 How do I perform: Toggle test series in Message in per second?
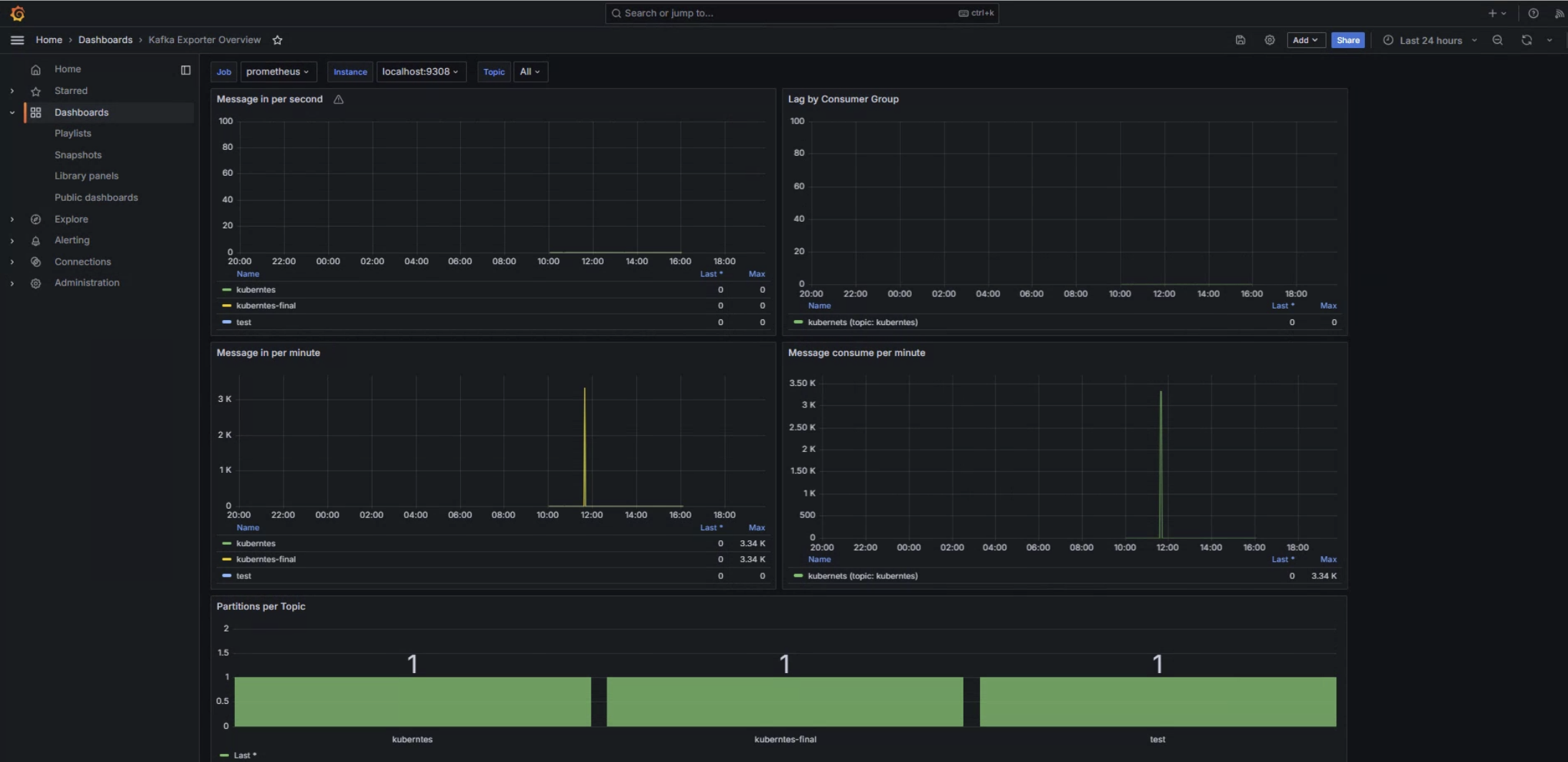(x=243, y=322)
